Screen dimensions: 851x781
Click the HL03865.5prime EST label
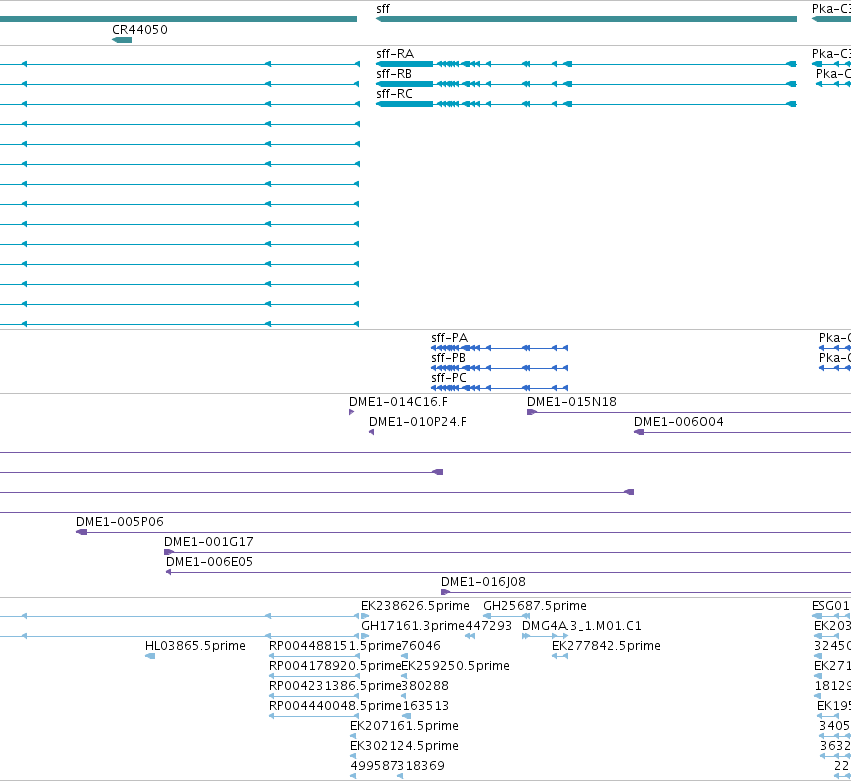coord(195,646)
